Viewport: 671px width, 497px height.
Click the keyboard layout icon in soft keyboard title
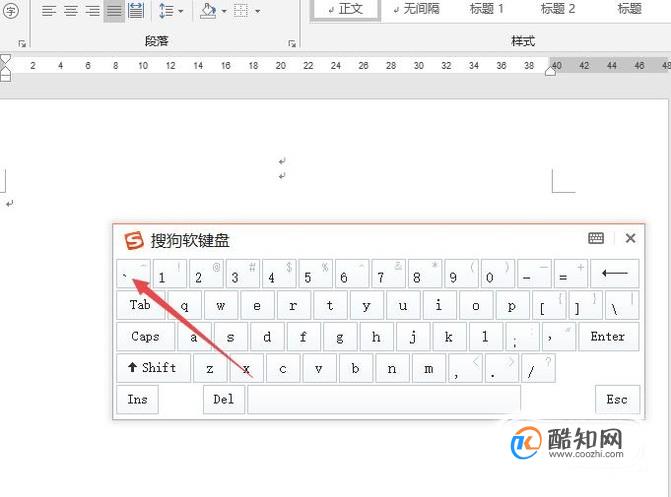coord(596,238)
